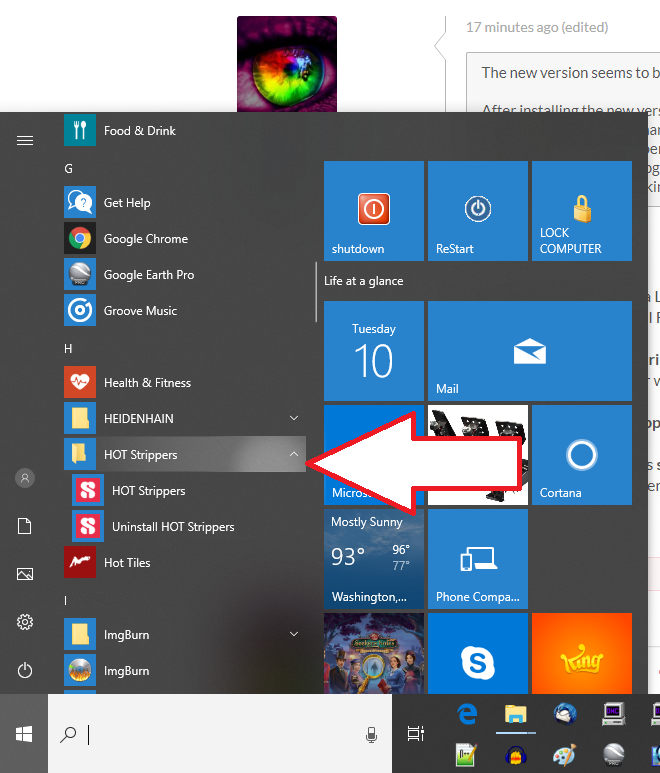
Task: Click the Power button in Start sidebar
Action: (x=25, y=670)
